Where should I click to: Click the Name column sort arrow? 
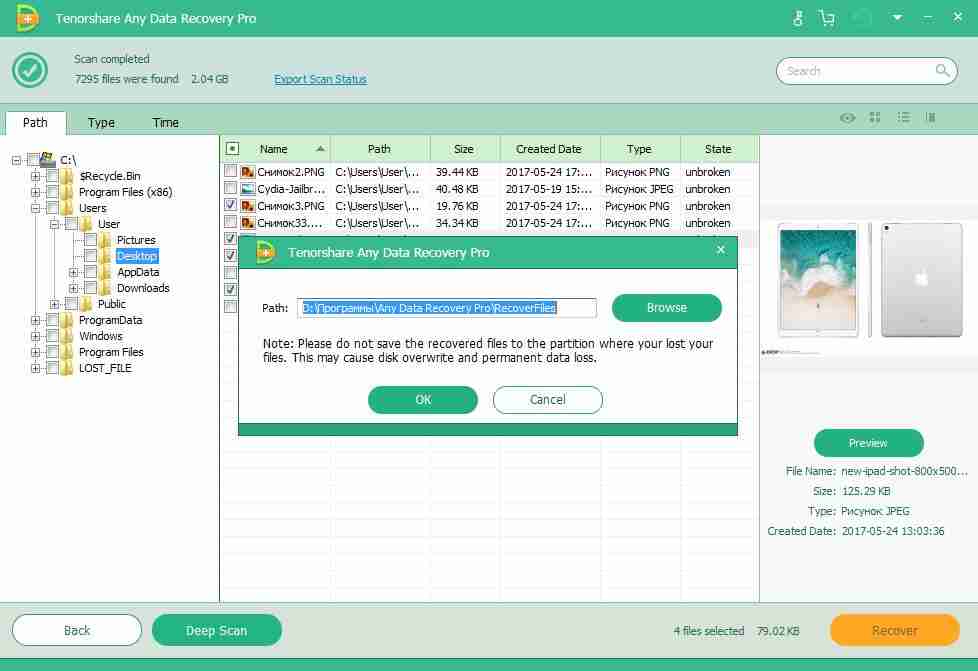[x=320, y=148]
